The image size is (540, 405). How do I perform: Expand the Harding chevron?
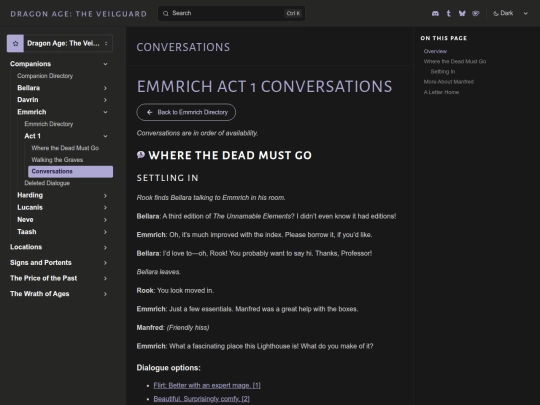tap(105, 196)
